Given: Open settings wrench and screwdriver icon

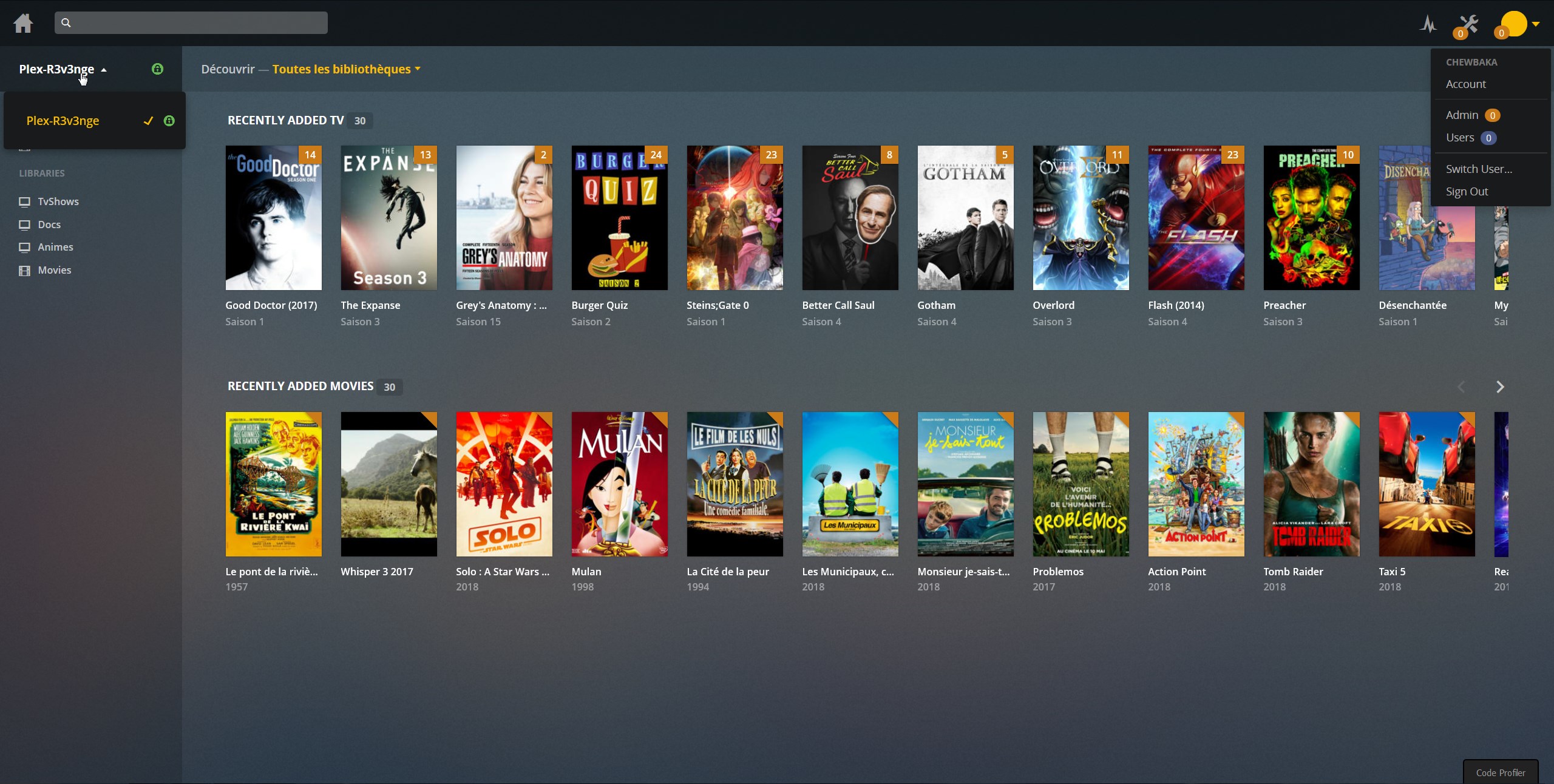Looking at the screenshot, I should (1469, 24).
